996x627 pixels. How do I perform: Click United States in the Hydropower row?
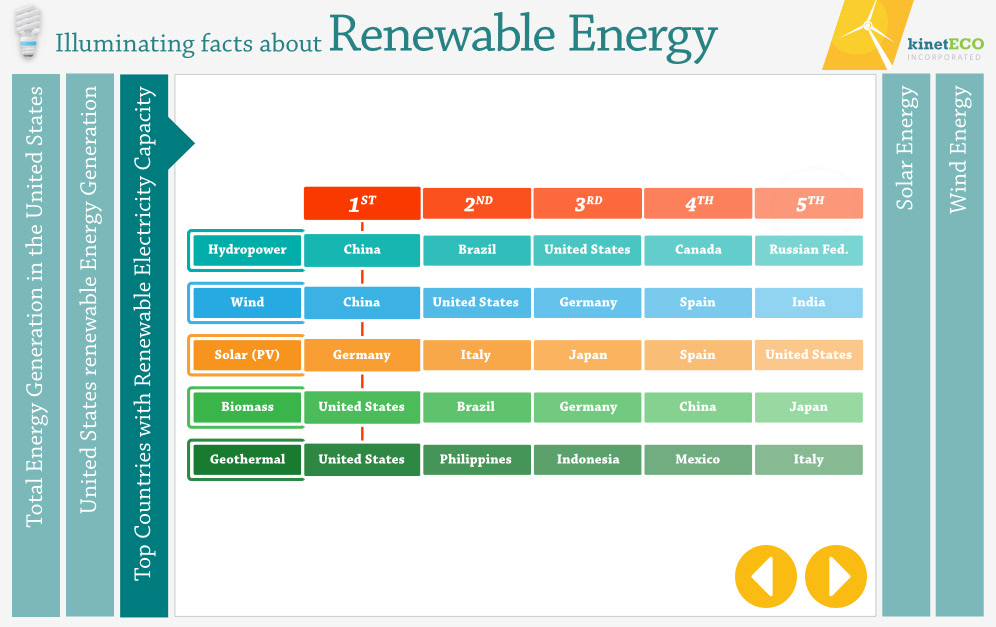point(588,250)
